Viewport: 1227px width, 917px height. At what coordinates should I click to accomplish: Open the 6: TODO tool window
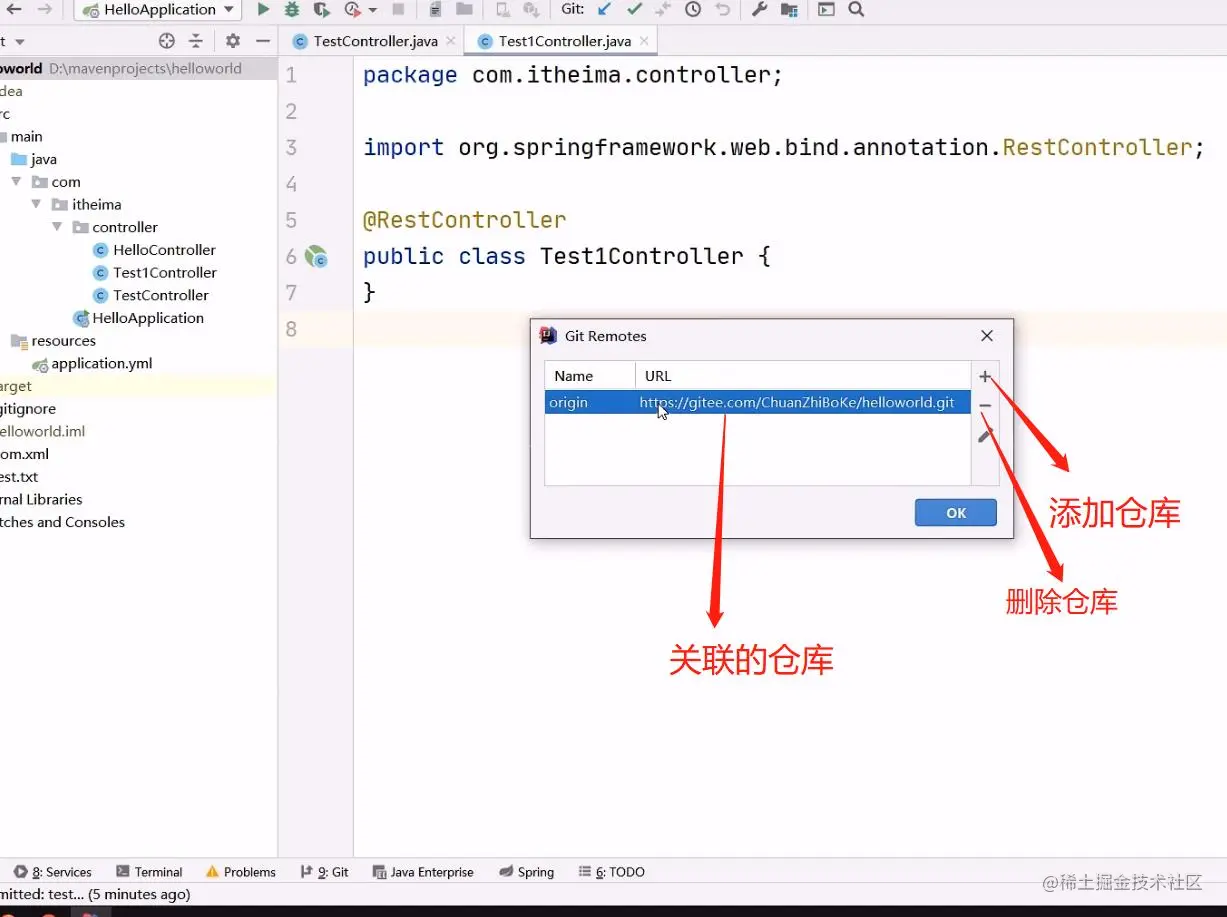coord(611,872)
